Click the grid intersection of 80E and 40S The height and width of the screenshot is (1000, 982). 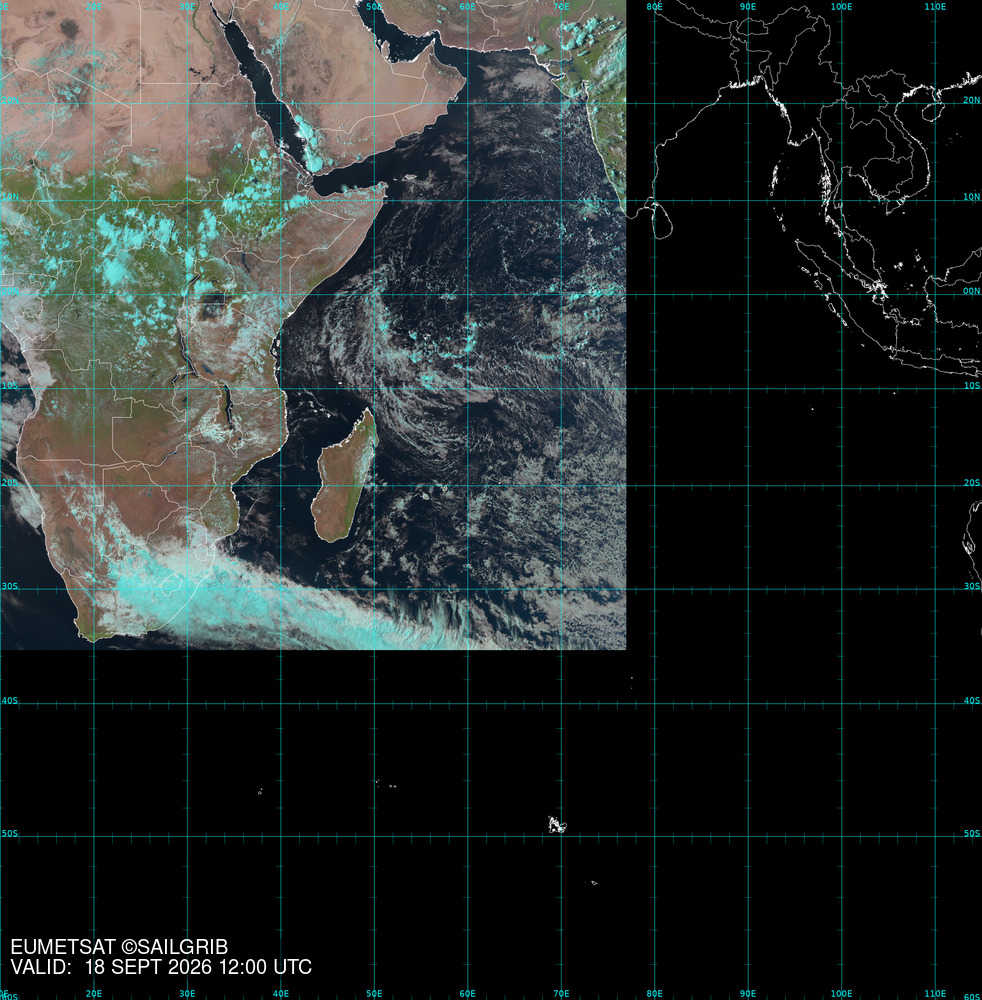[654, 703]
